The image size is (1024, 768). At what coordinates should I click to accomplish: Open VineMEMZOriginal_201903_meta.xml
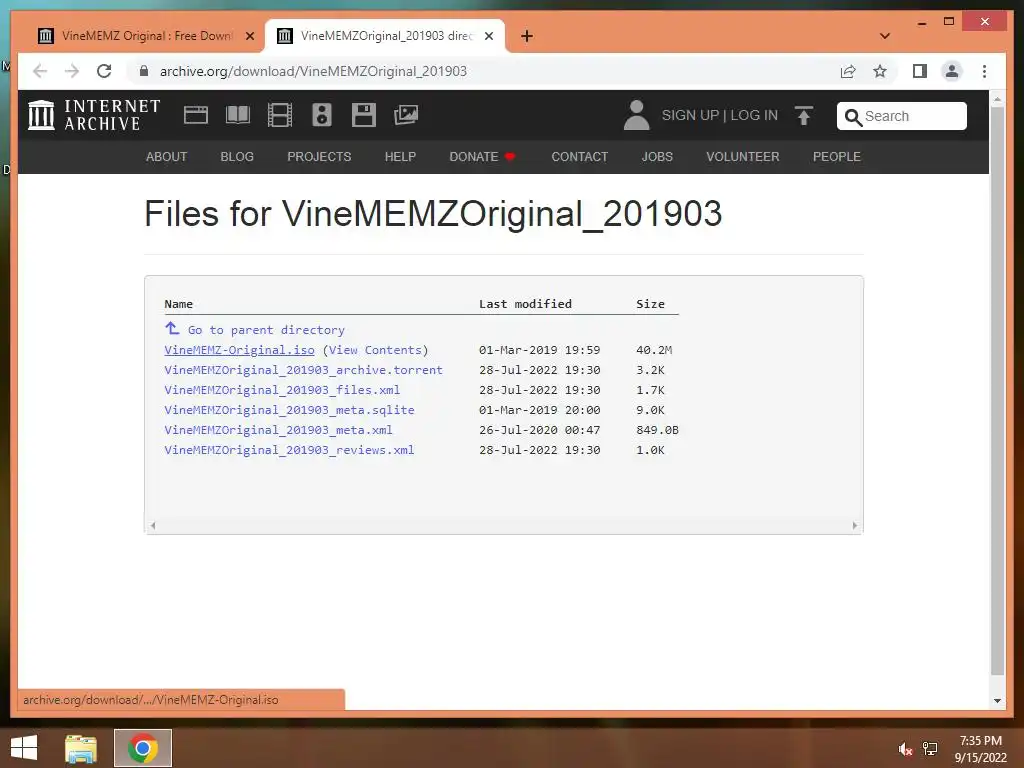278,430
